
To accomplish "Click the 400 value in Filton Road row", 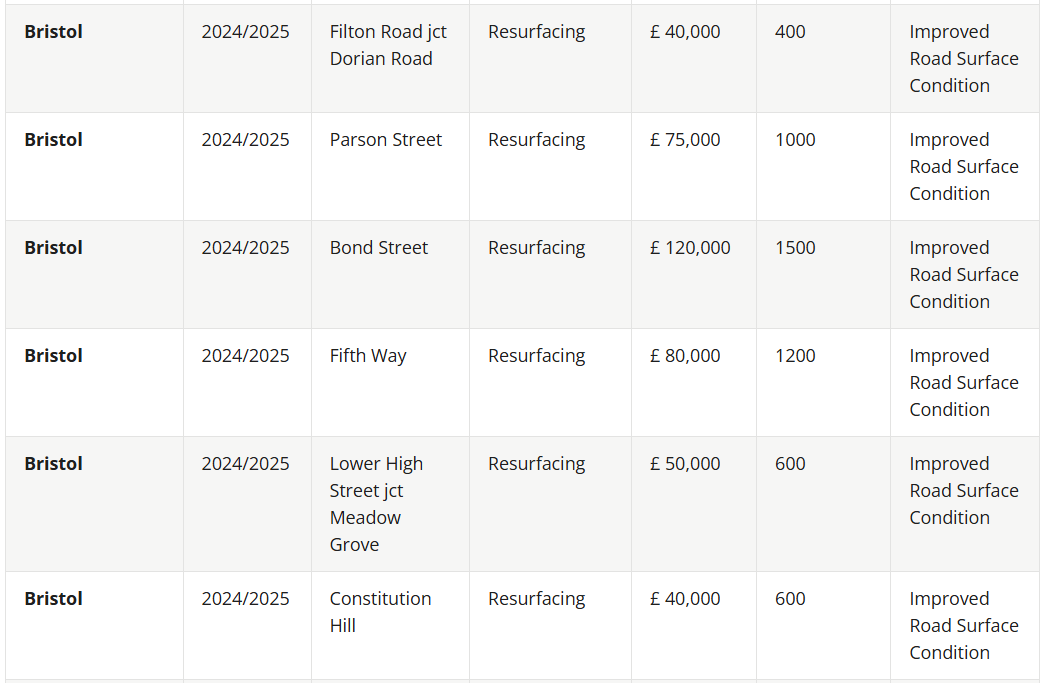I will 790,32.
